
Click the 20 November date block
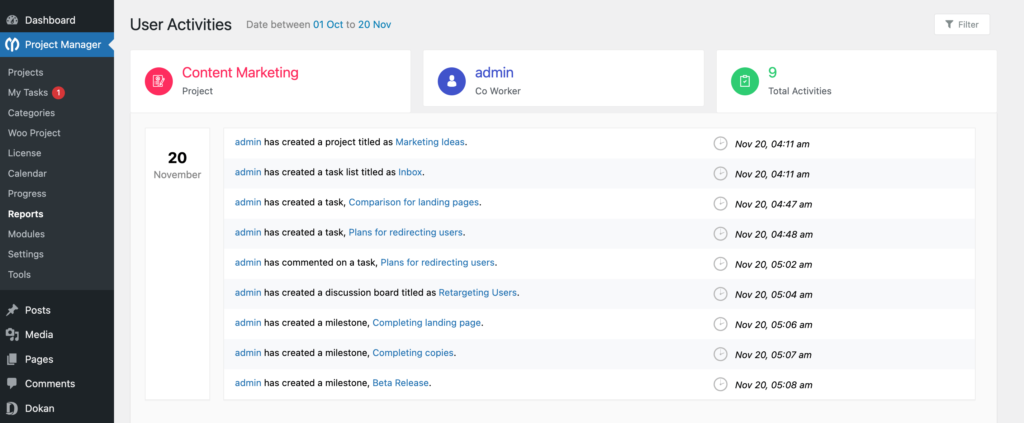pyautogui.click(x=177, y=165)
